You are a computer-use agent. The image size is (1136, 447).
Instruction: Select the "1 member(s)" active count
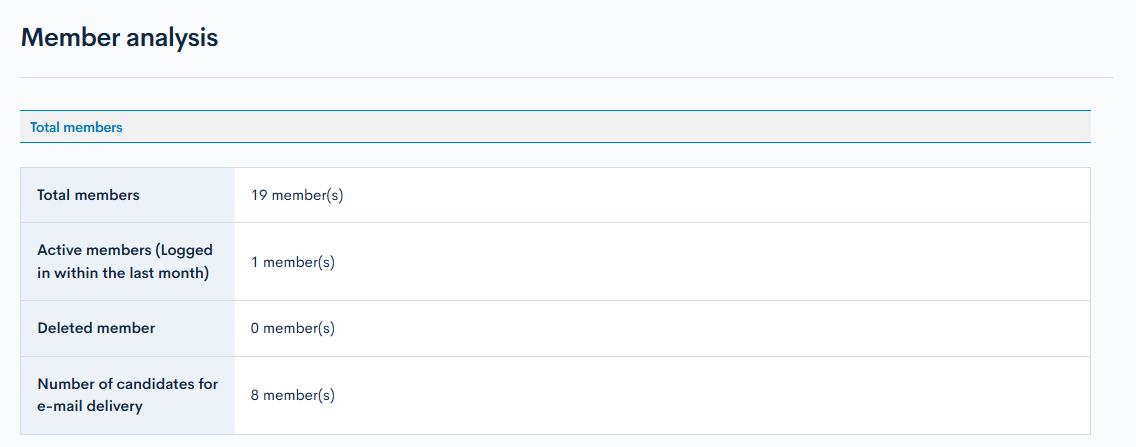(293, 262)
